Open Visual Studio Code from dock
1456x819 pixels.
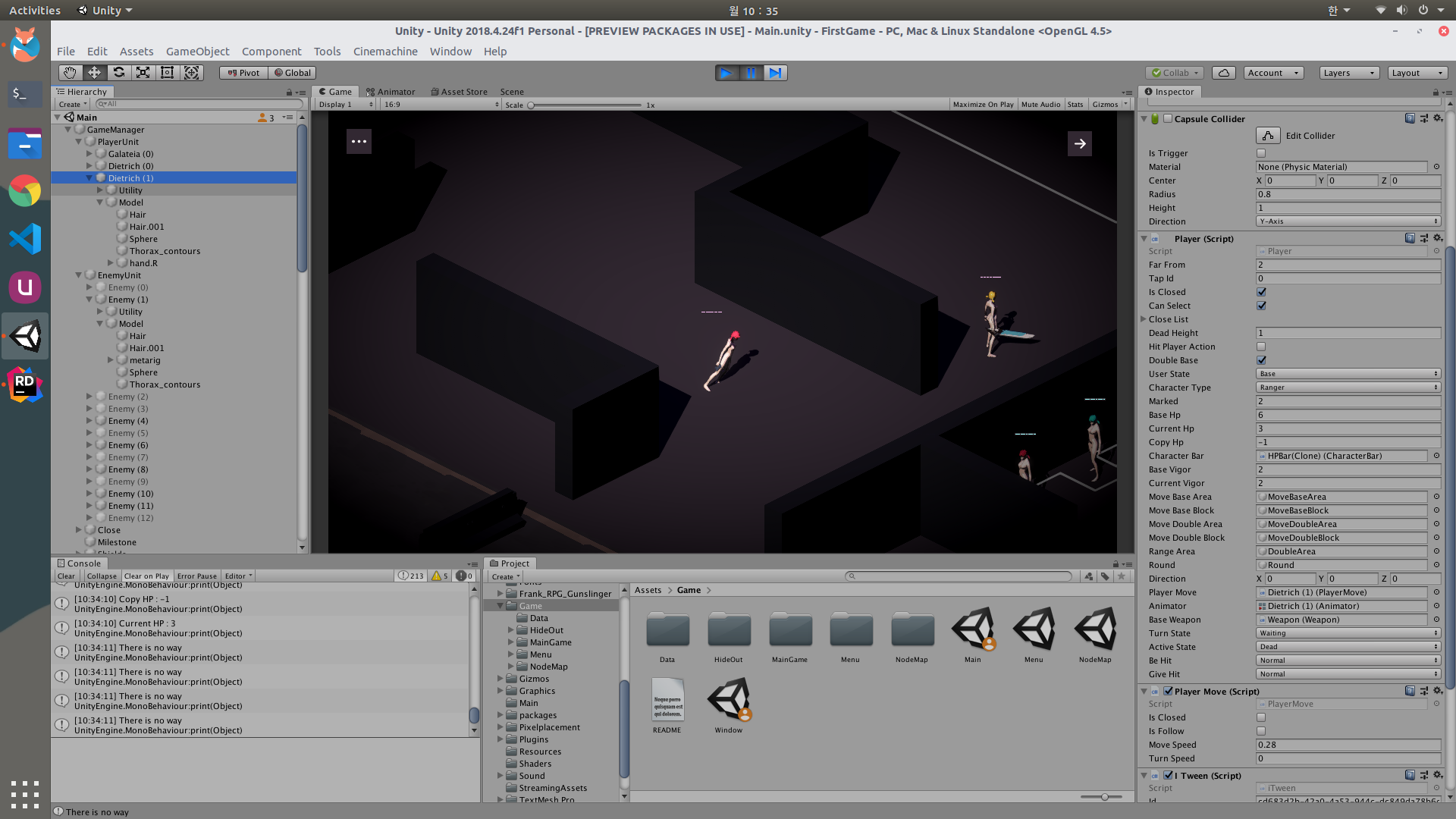[x=25, y=239]
